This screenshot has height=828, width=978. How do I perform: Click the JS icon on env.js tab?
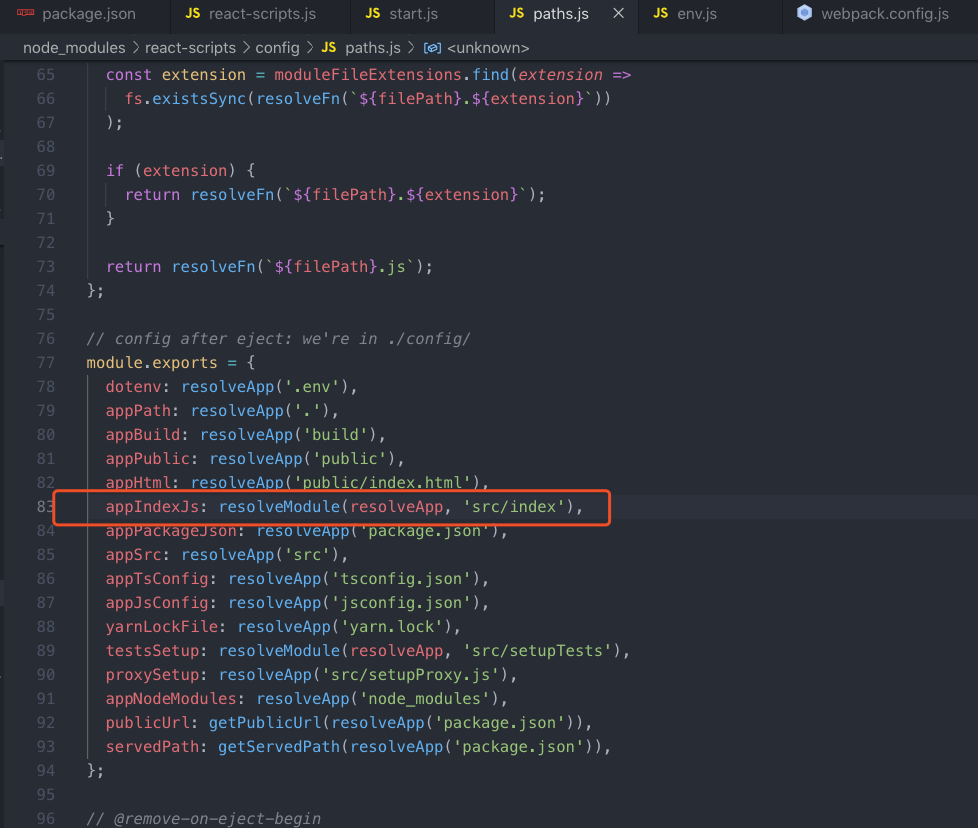click(x=661, y=14)
